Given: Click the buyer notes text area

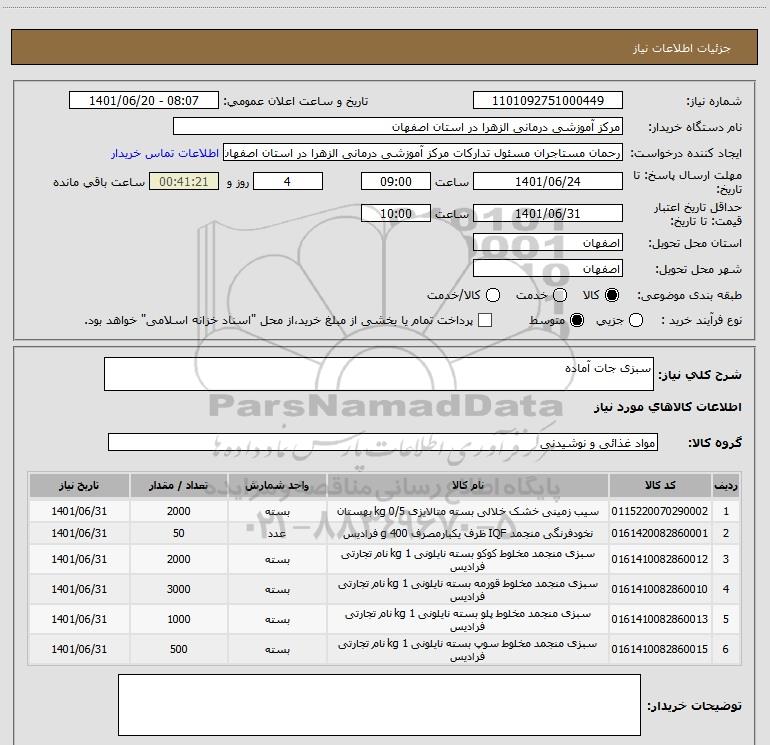Looking at the screenshot, I should pos(379,705).
